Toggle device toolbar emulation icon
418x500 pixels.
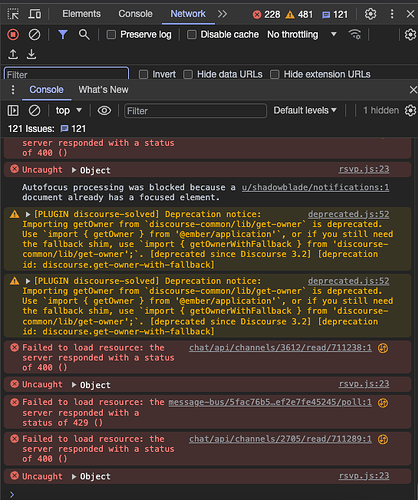(x=35, y=14)
